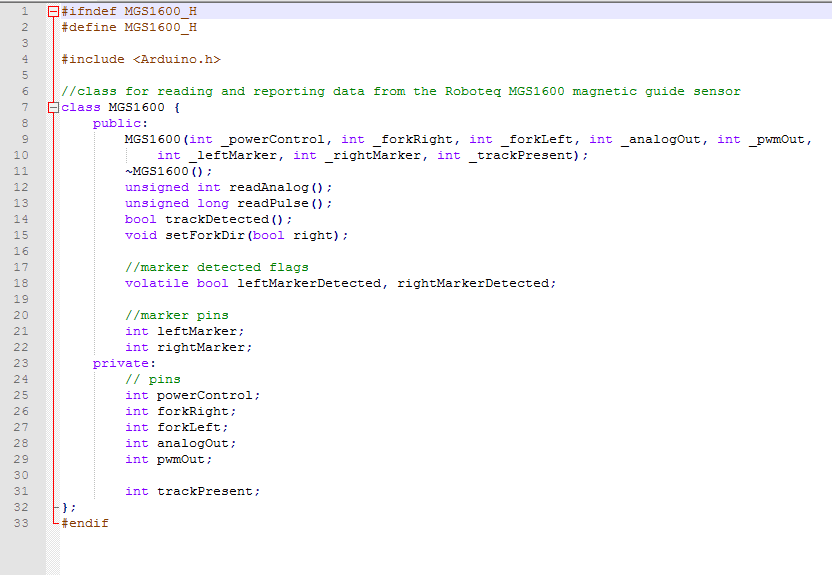Click 'leftMarkerDetected' variable
Image resolution: width=832 pixels, height=575 pixels.
coord(309,283)
